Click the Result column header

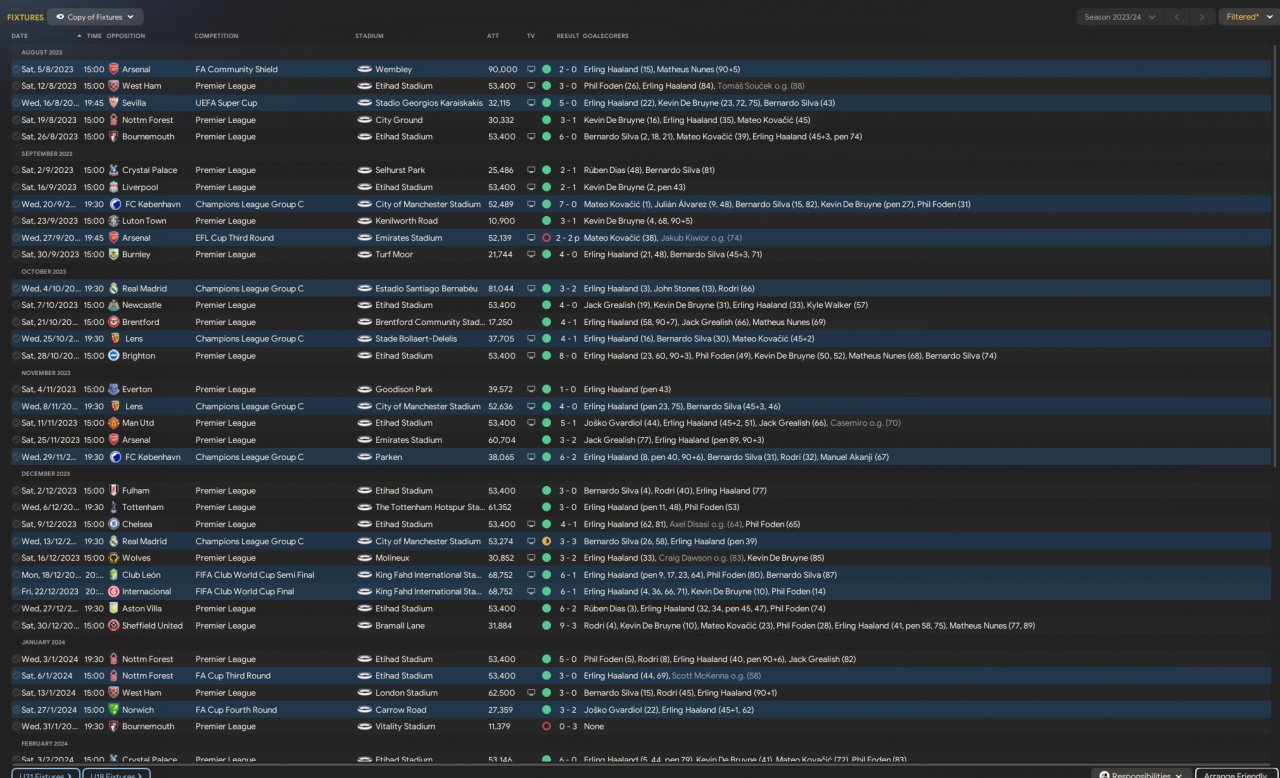pyautogui.click(x=568, y=36)
